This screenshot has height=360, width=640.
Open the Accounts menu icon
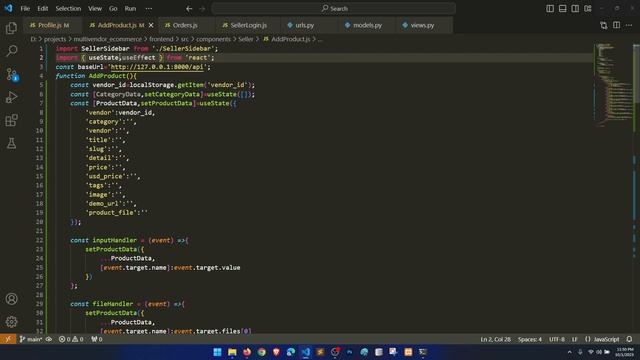pyautogui.click(x=11, y=299)
